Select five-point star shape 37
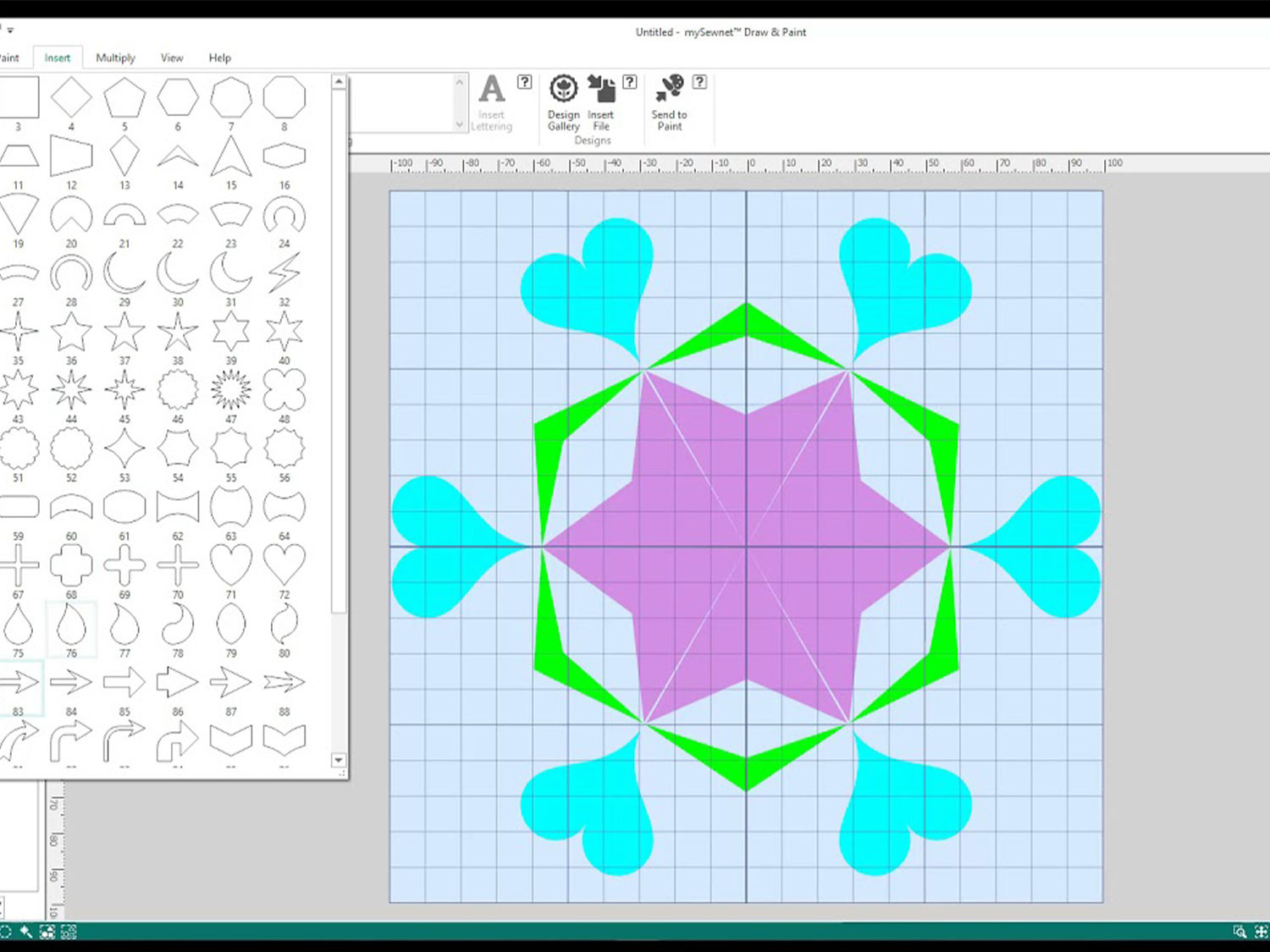The image size is (1270, 952). click(124, 332)
